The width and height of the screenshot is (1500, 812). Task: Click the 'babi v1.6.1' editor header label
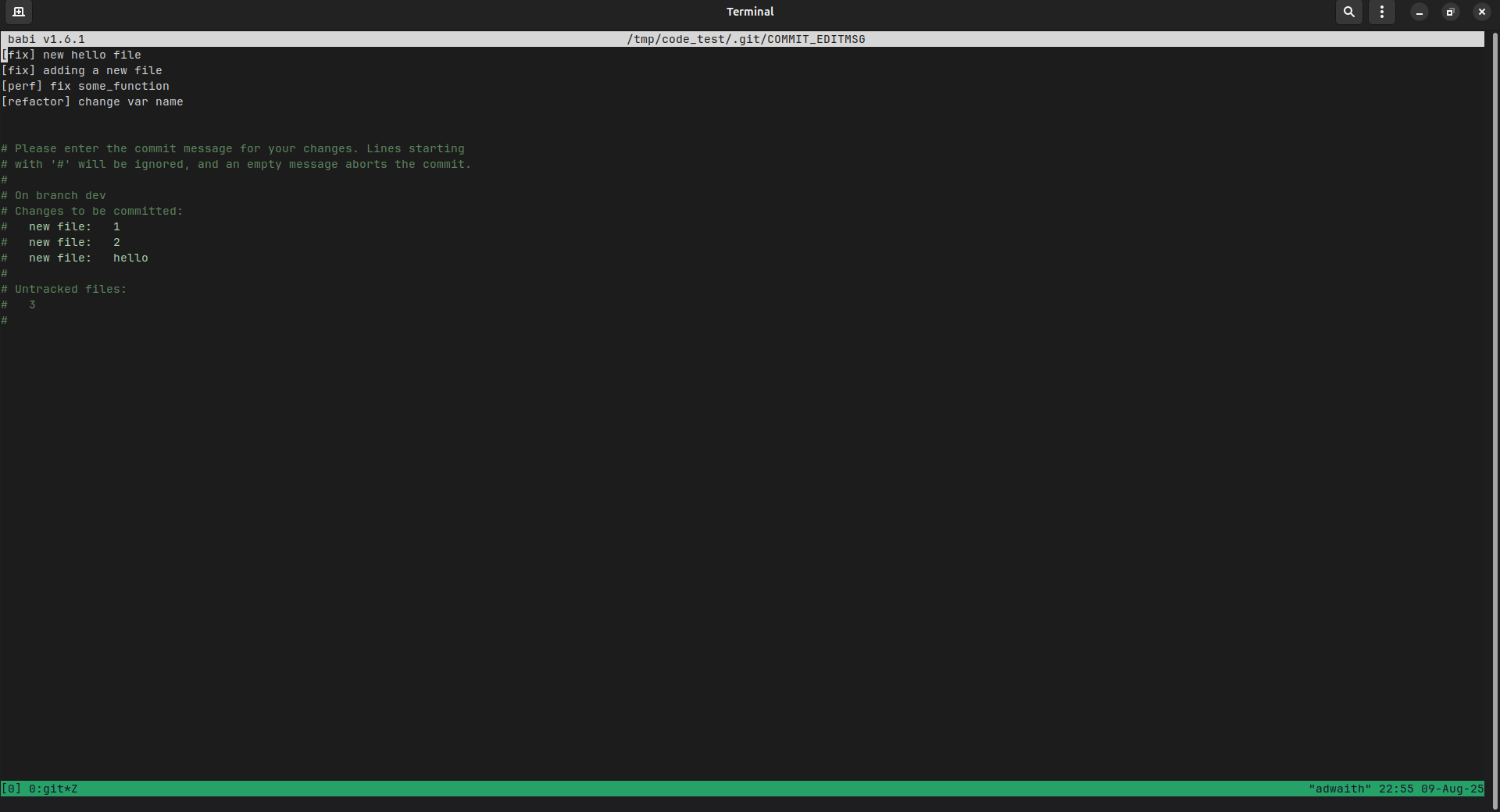point(46,39)
